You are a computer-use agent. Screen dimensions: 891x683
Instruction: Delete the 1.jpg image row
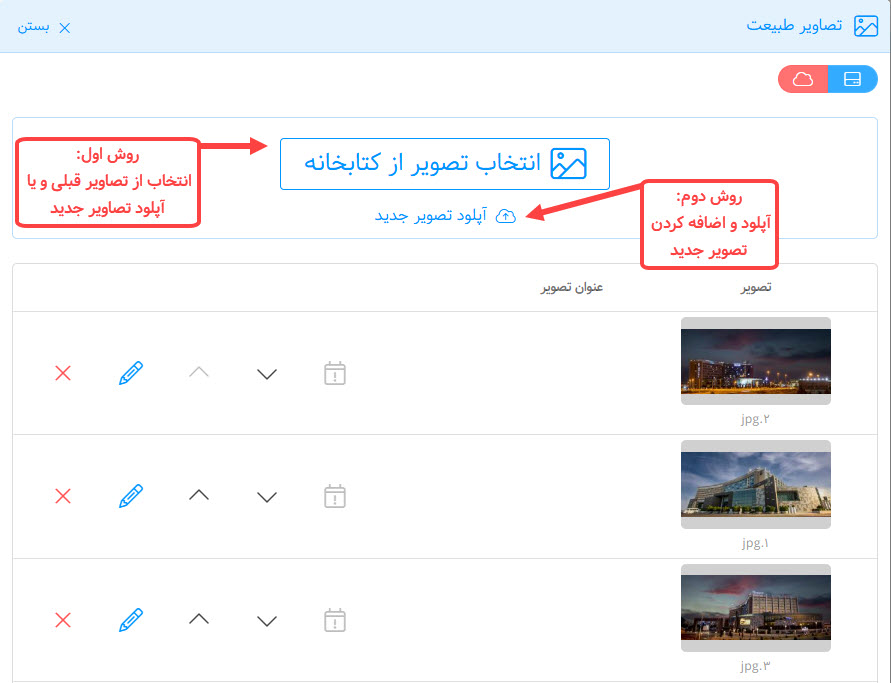[63, 496]
